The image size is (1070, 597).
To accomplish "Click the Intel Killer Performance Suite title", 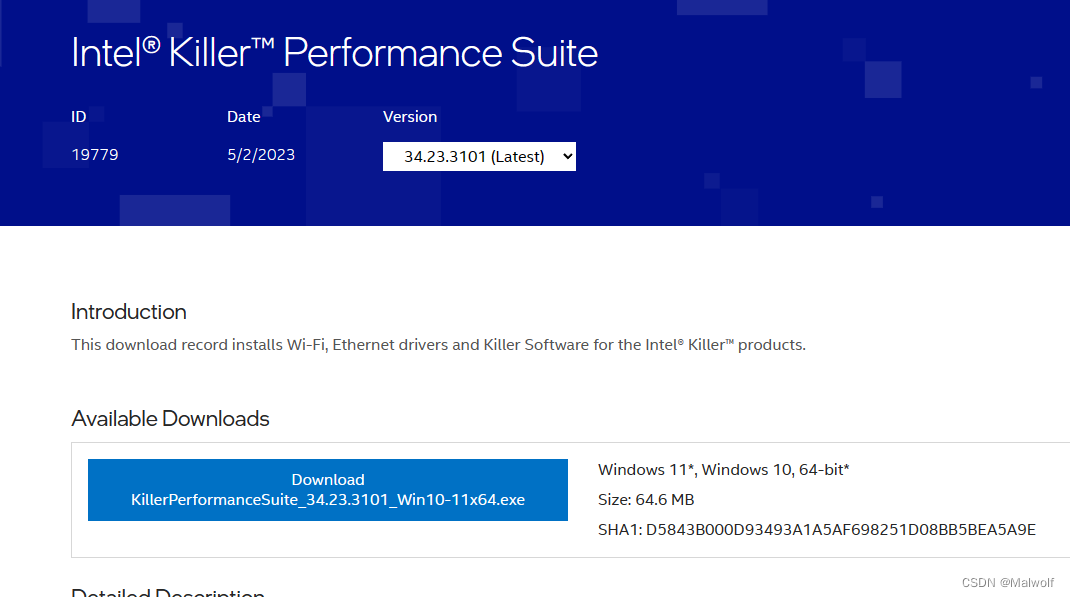I will tap(334, 53).
